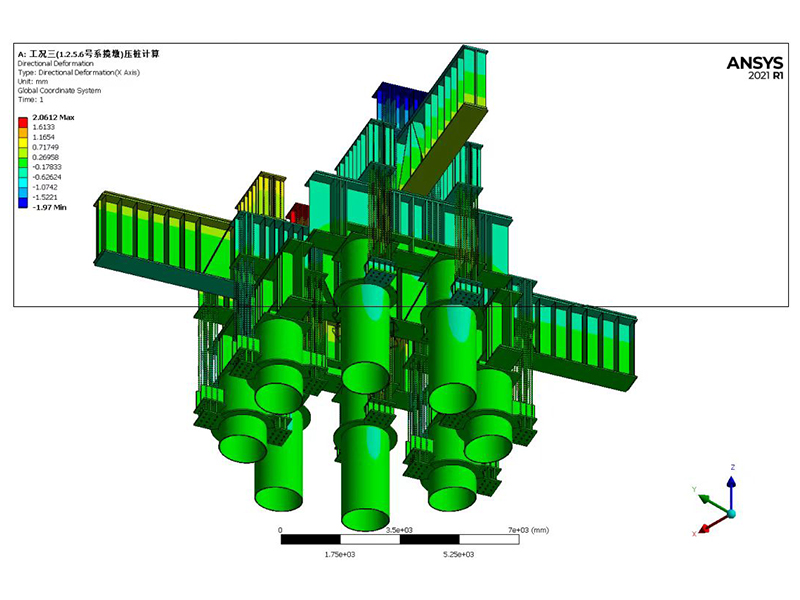Click the green Y axis arrow on triad
Viewport: 800px width, 600px height.
pos(714,504)
